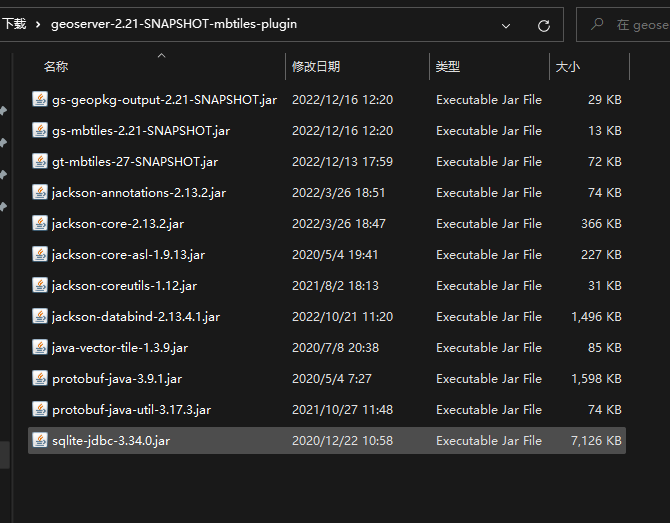Click the sort arrow above 名称 column
Image resolution: width=670 pixels, height=523 pixels.
click(x=161, y=56)
